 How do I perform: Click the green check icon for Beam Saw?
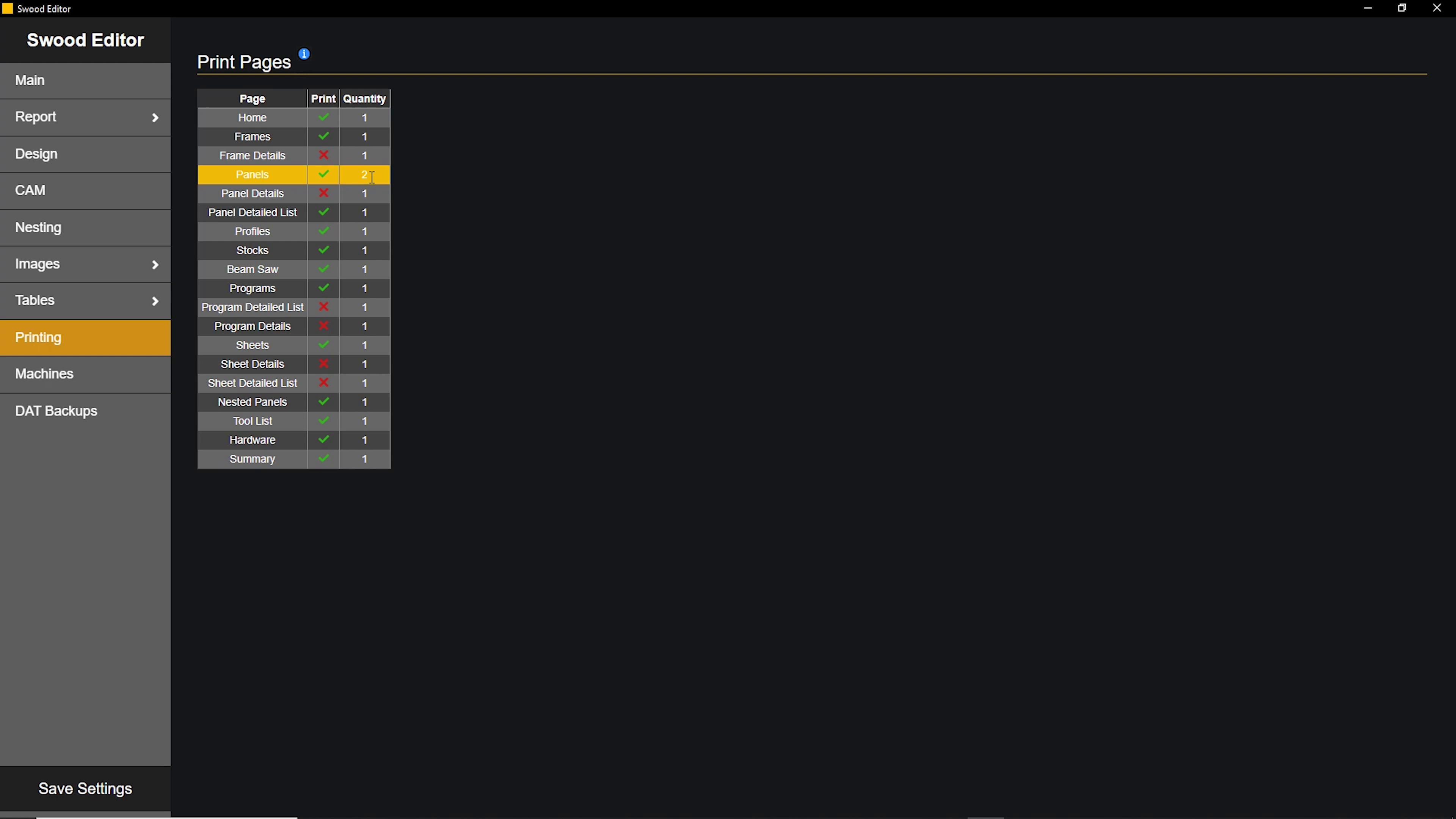(323, 269)
